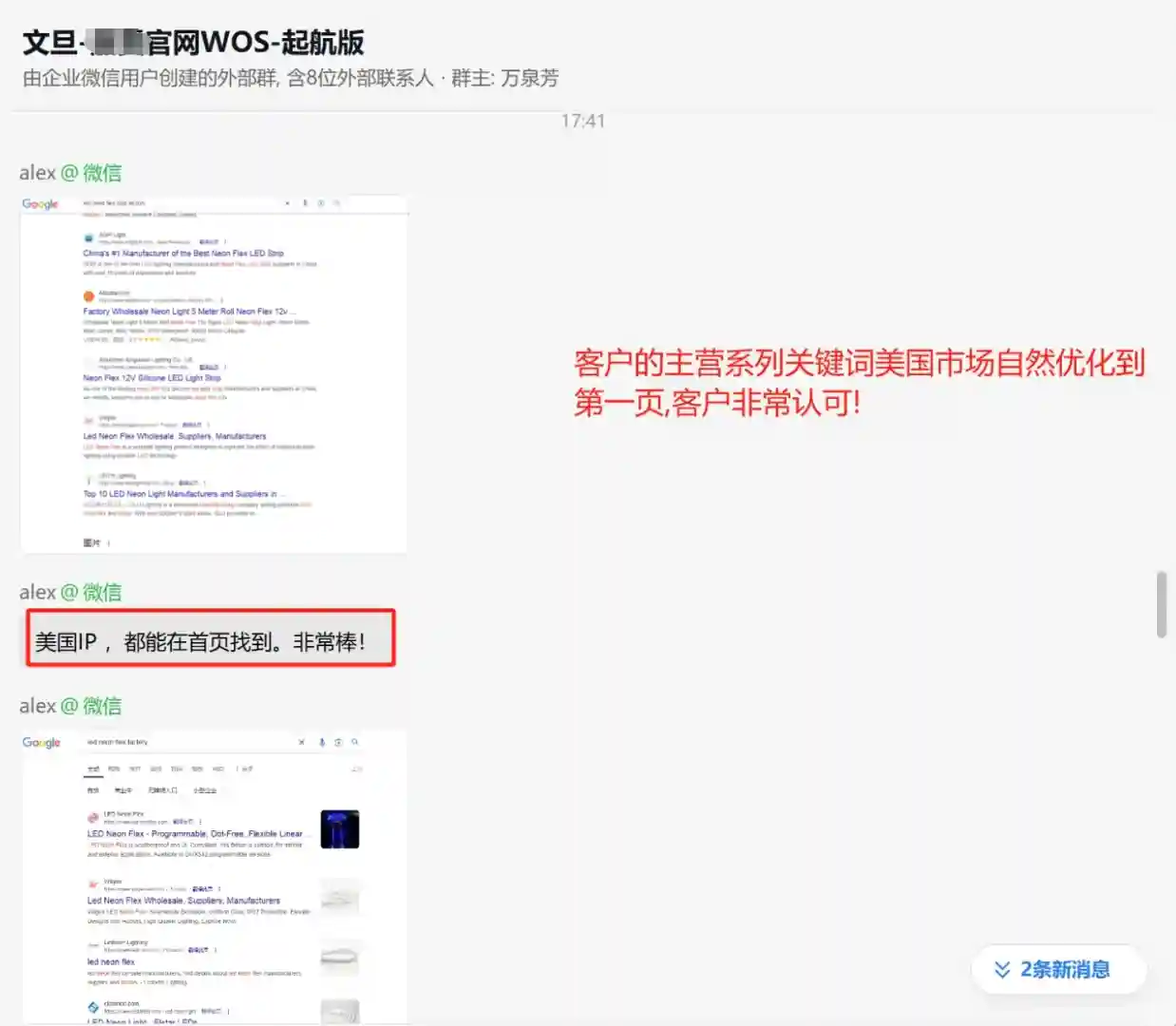Viewport: 1176px width, 1026px height.
Task: Open 'Neon Flex 12V Silicone LED Light Strip' result
Action: tap(151, 378)
